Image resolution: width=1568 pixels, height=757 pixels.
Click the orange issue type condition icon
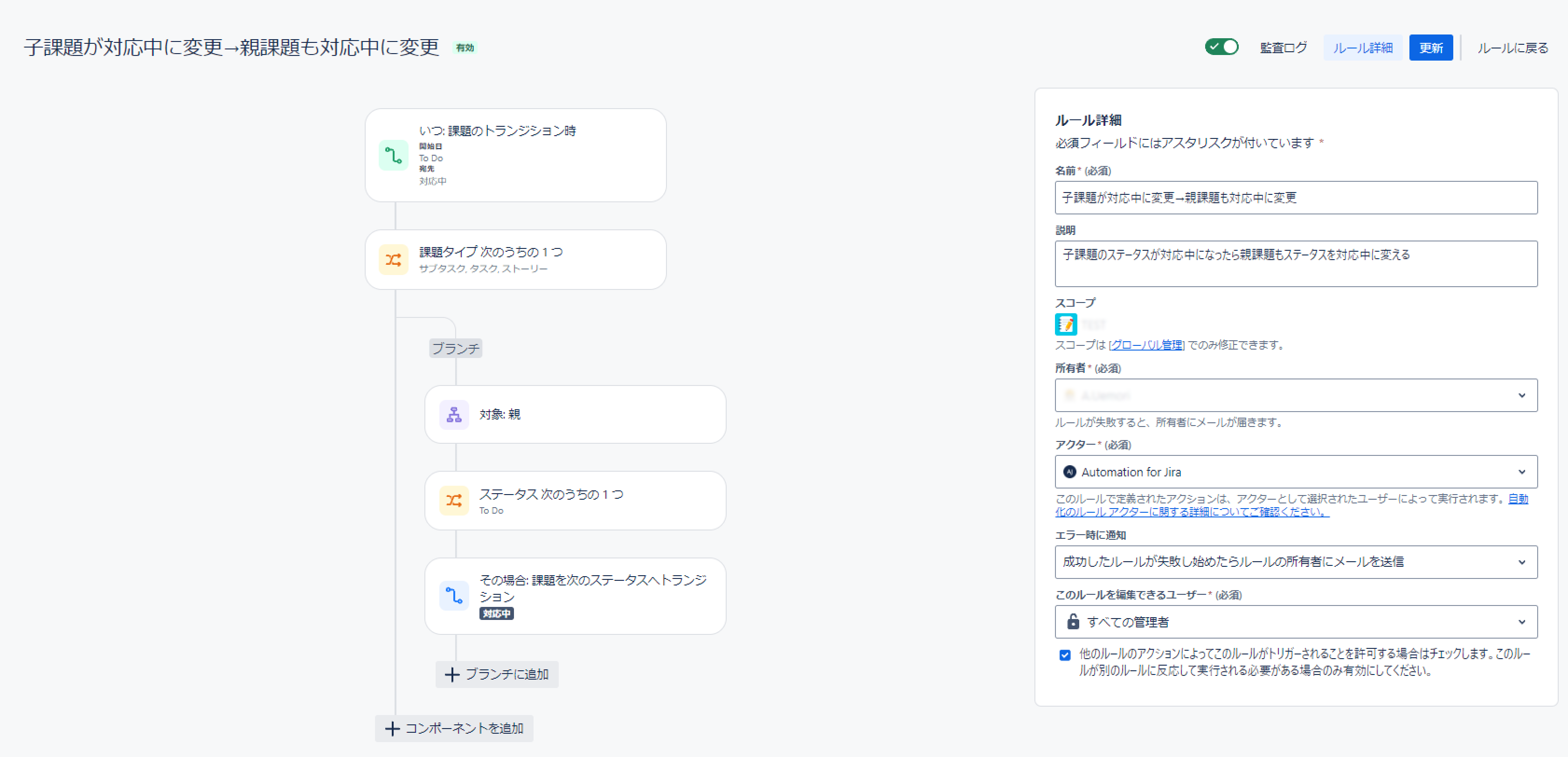(393, 260)
